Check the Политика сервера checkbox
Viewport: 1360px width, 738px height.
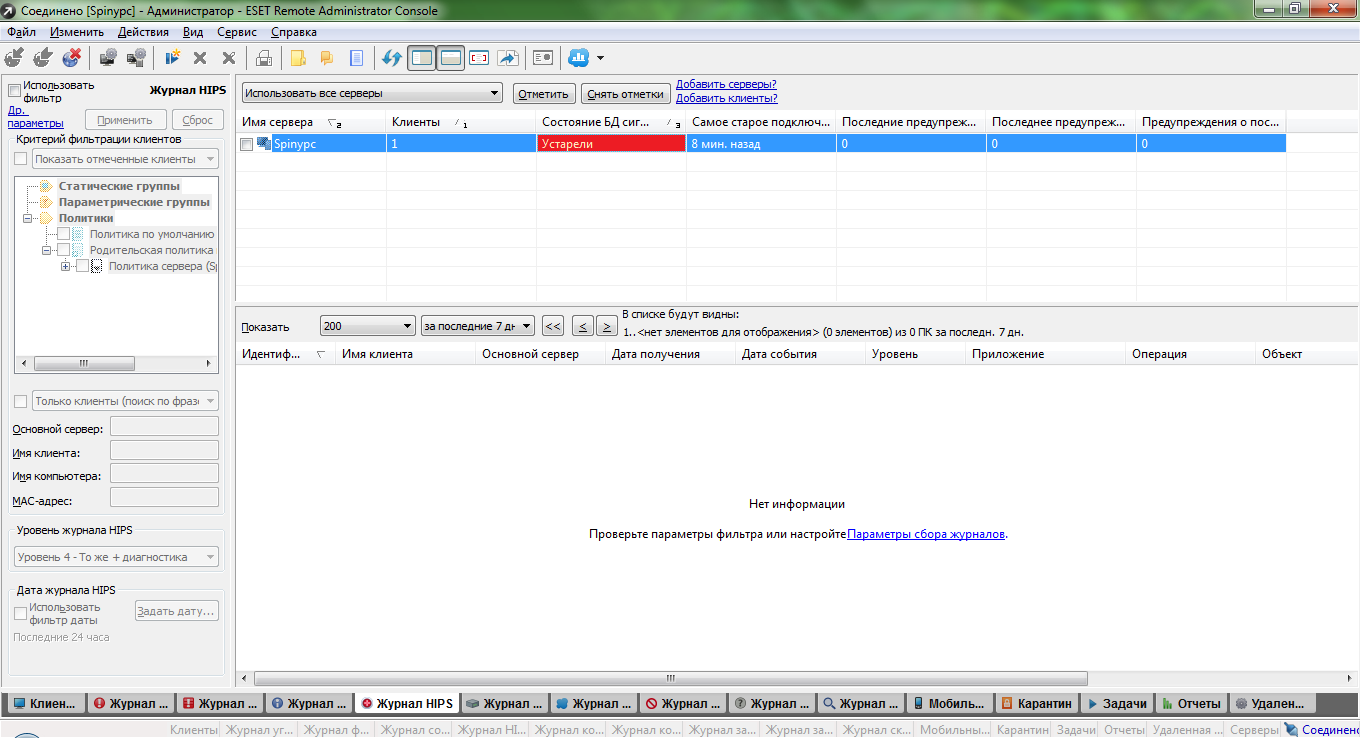82,266
